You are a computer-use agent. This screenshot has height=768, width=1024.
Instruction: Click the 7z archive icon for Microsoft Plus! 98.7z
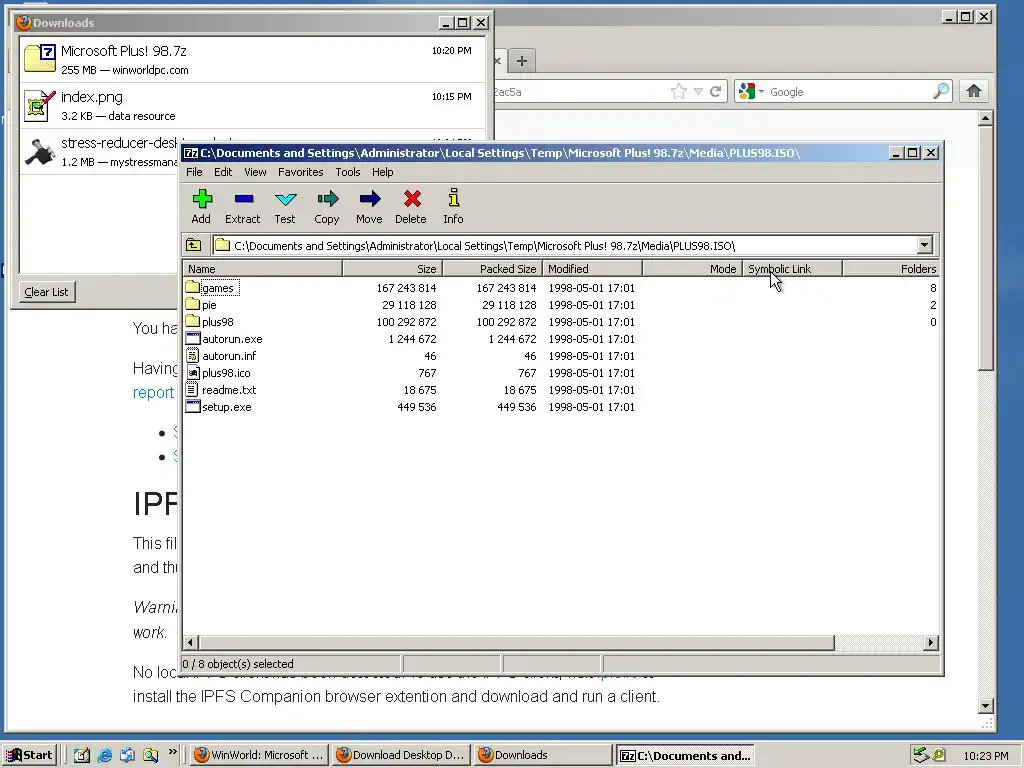40,57
